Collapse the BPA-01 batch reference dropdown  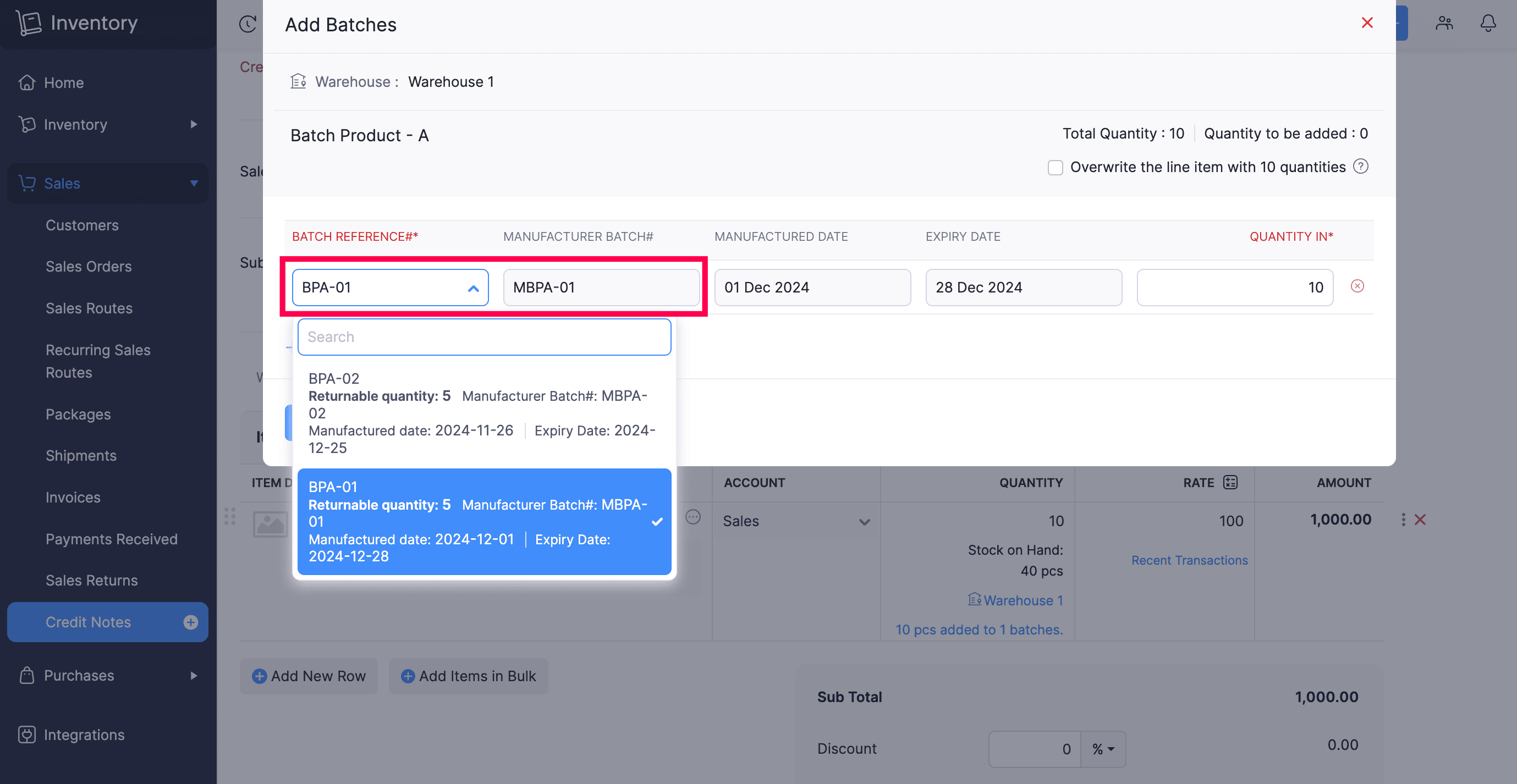click(x=473, y=289)
